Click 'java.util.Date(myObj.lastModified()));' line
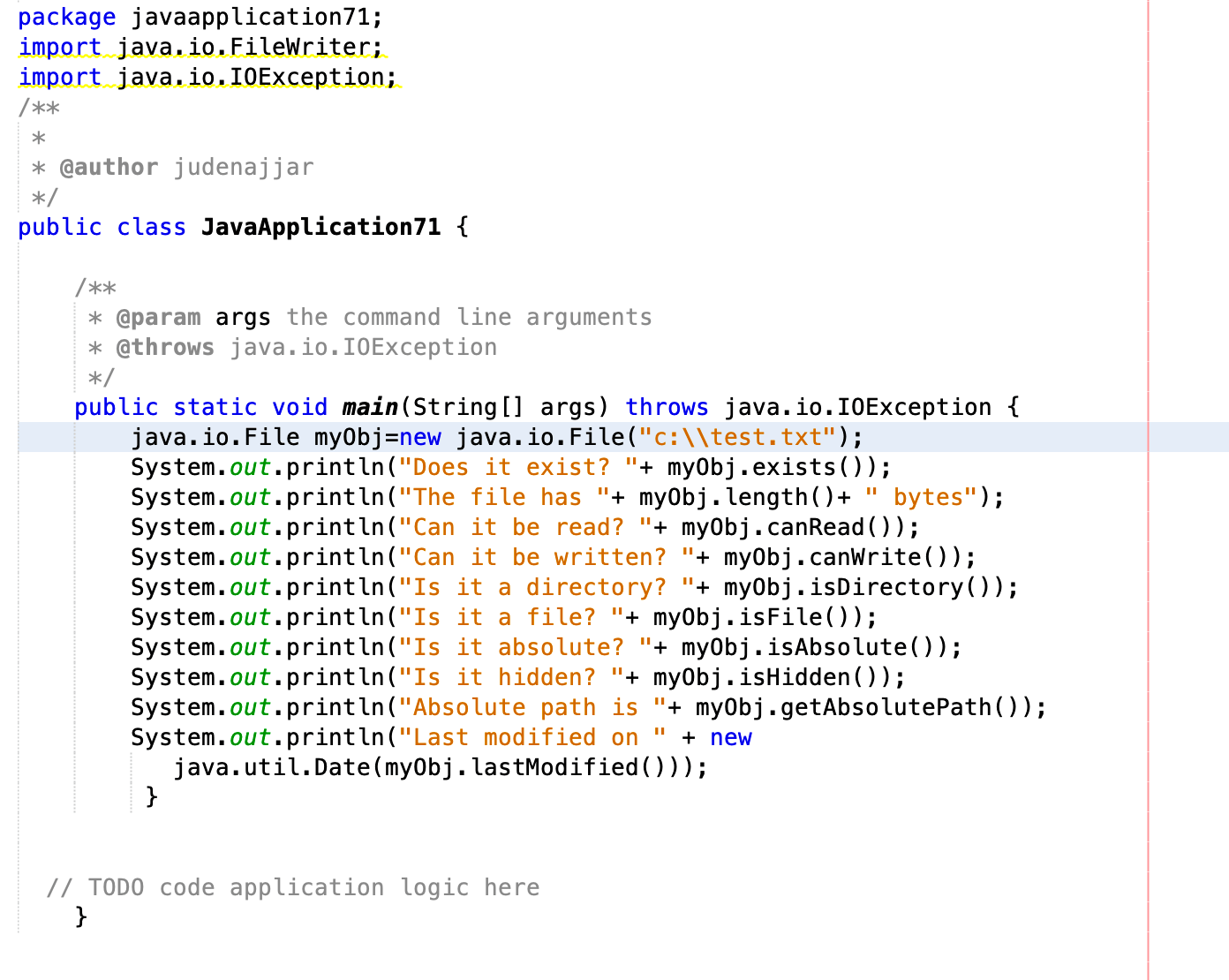Screen dimensions: 1229x980 441,768
